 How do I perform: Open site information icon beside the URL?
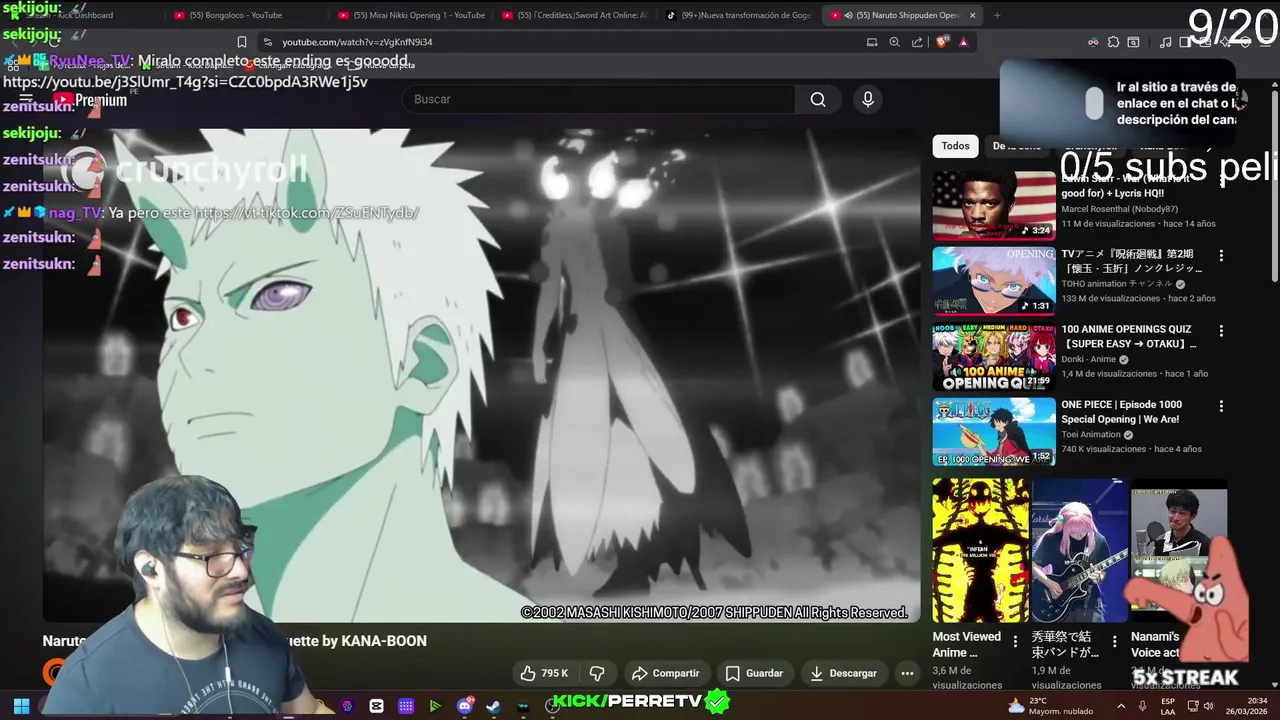pos(267,42)
